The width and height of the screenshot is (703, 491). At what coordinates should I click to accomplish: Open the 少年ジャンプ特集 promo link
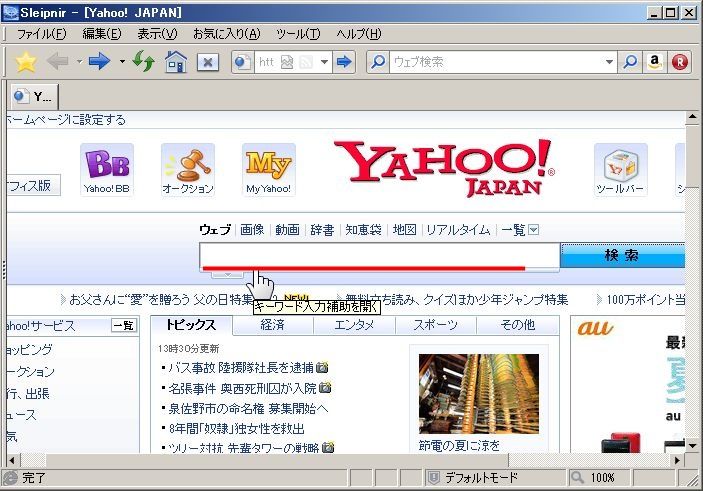(457, 300)
